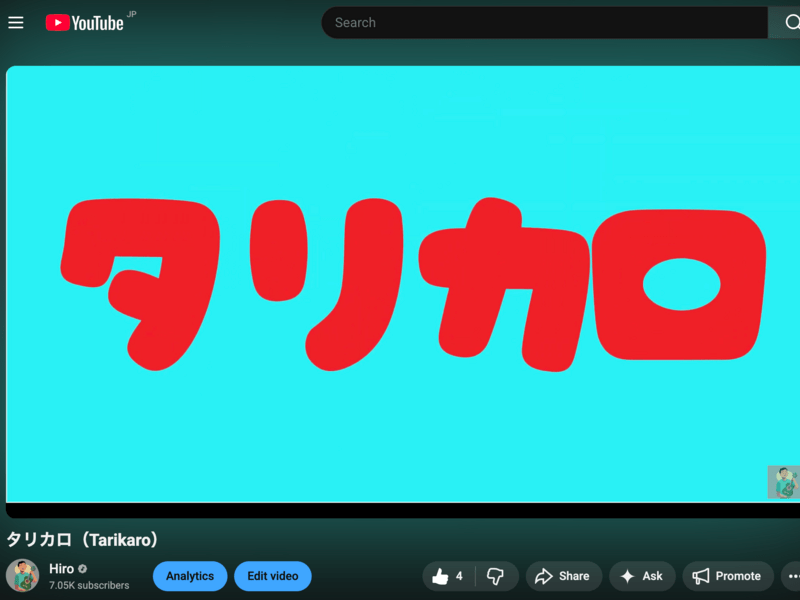This screenshot has height=600, width=800.
Task: Open the hamburger guide menu
Action: 16,22
